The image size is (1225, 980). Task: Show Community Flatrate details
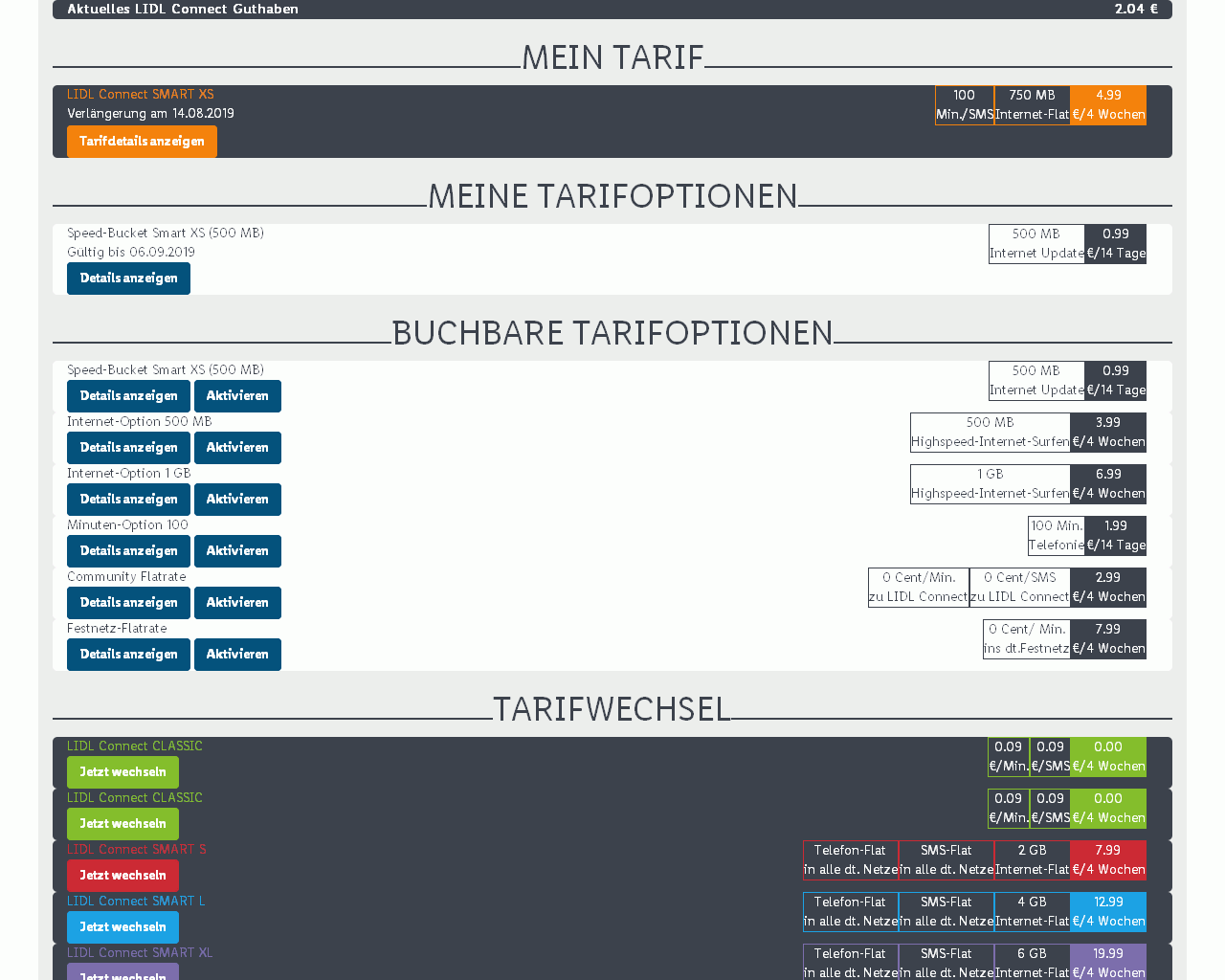point(128,603)
